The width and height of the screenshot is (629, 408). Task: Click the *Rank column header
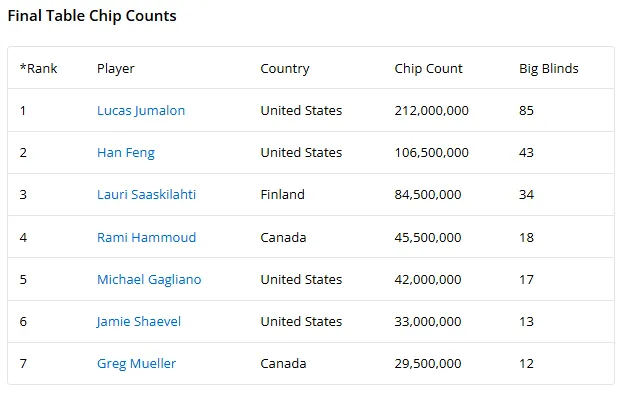pyautogui.click(x=39, y=69)
